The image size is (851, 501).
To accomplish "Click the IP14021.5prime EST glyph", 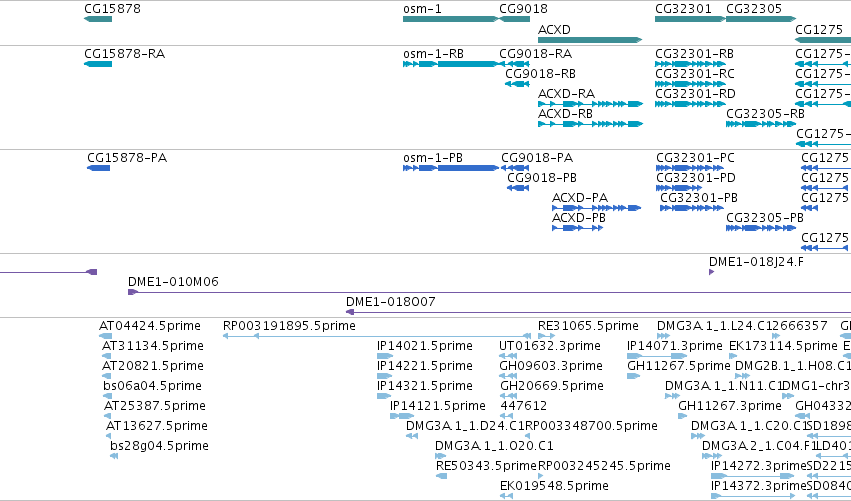I will tap(385, 356).
